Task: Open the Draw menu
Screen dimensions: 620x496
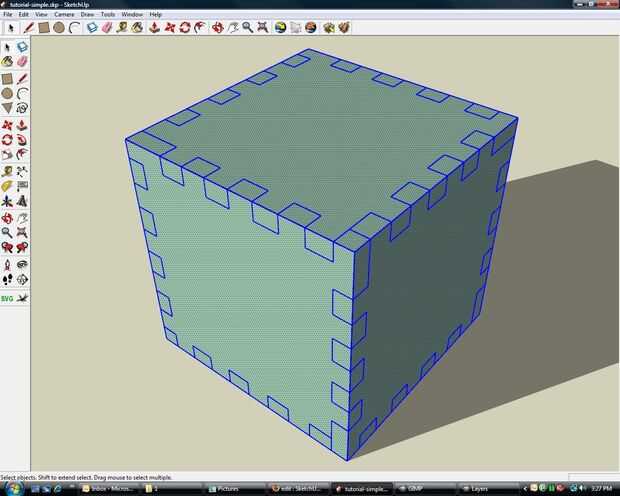Action: coord(87,14)
